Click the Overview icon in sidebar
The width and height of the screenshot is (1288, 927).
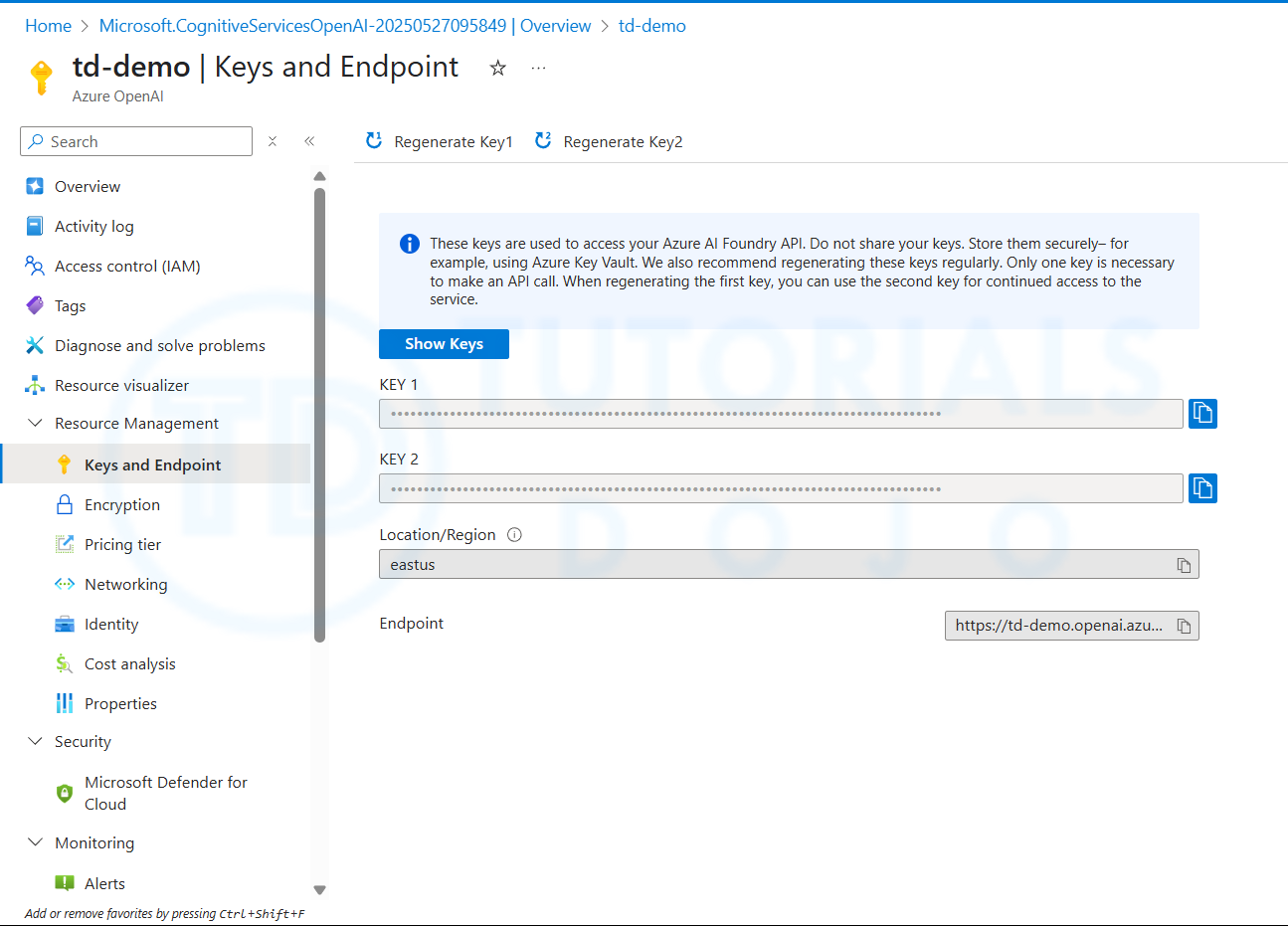(35, 186)
